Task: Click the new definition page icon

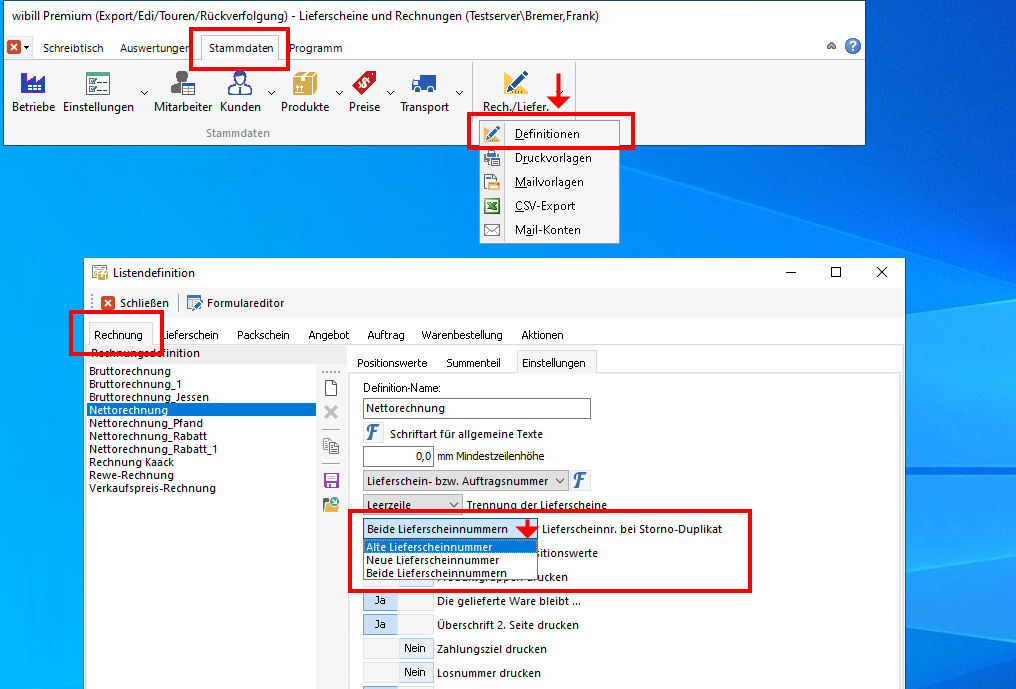Action: (x=331, y=388)
